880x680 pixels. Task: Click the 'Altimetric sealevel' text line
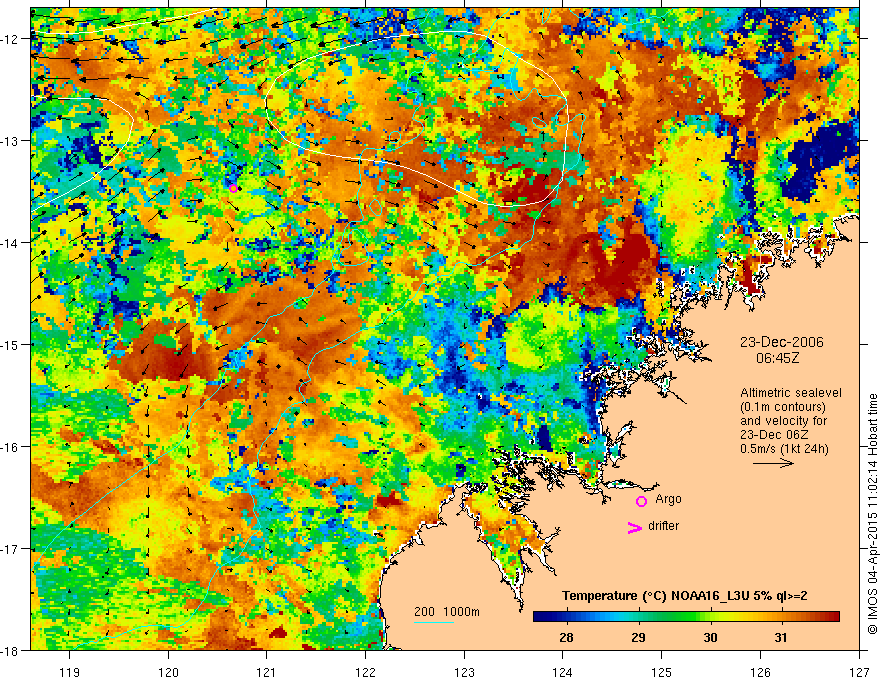point(791,393)
